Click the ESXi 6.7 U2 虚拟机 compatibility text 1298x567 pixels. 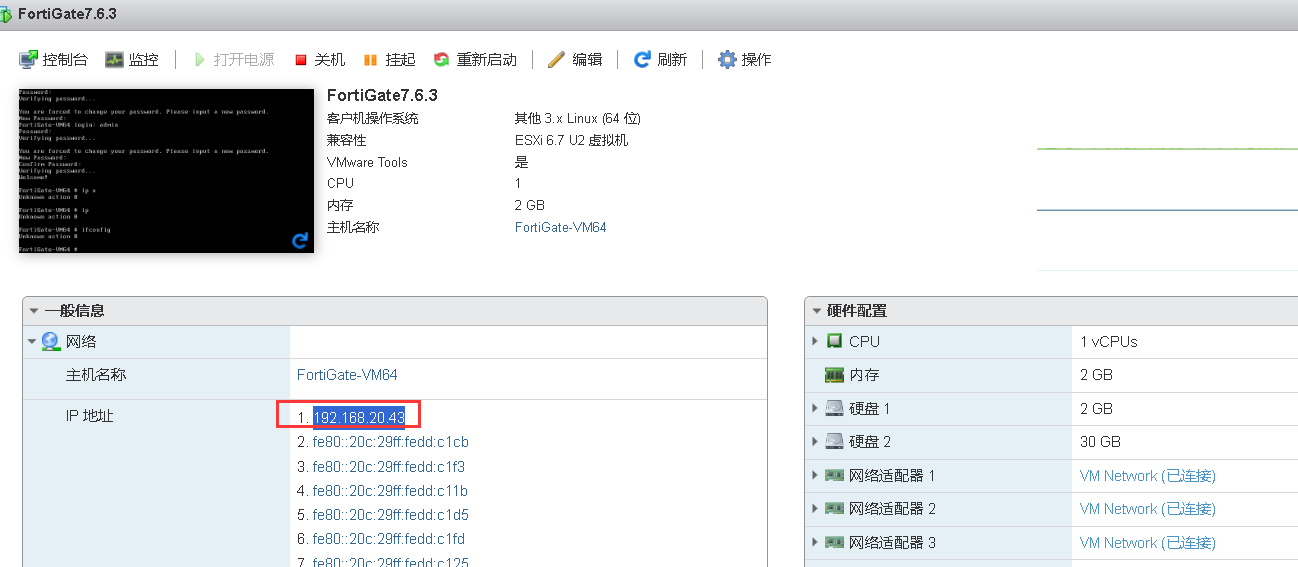click(571, 140)
